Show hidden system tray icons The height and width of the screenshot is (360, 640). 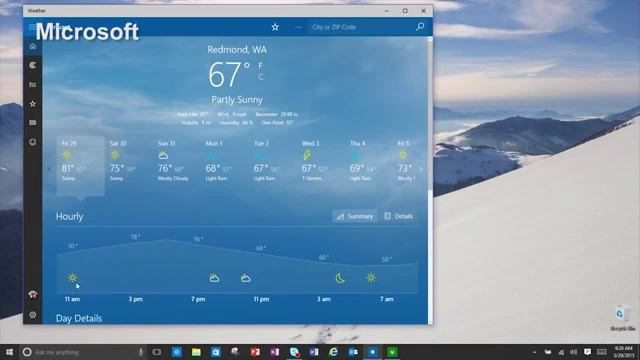coord(534,352)
